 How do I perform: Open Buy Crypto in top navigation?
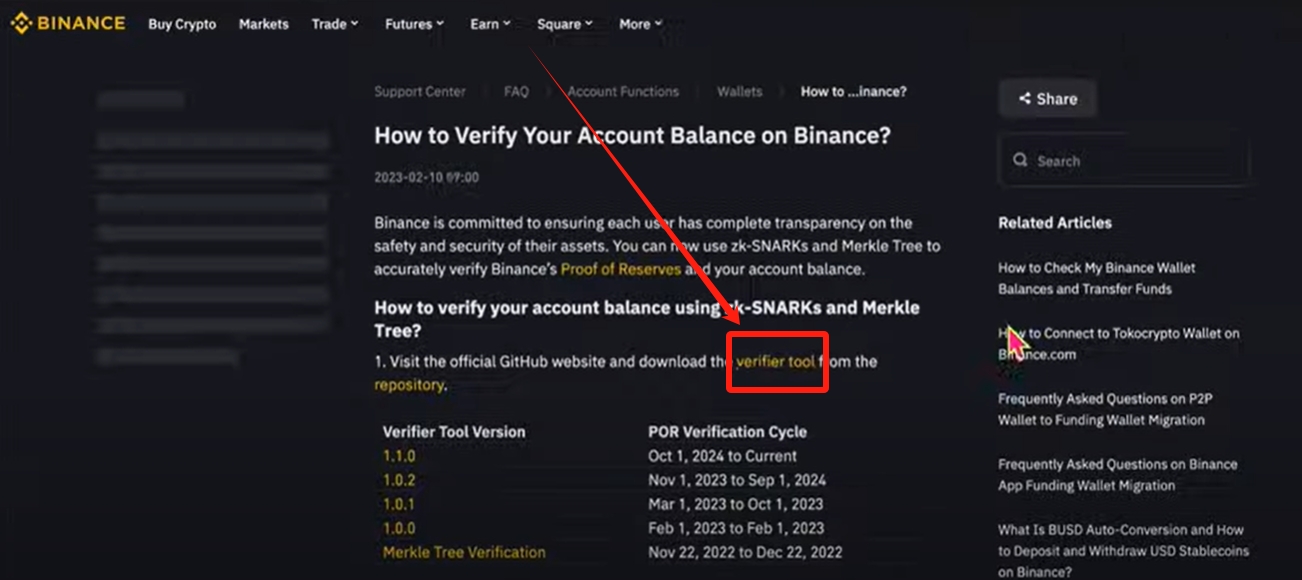coord(182,24)
